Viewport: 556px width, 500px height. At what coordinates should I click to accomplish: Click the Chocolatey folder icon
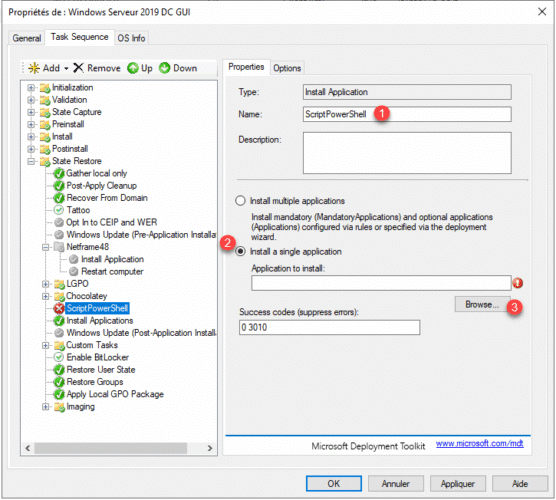point(59,296)
